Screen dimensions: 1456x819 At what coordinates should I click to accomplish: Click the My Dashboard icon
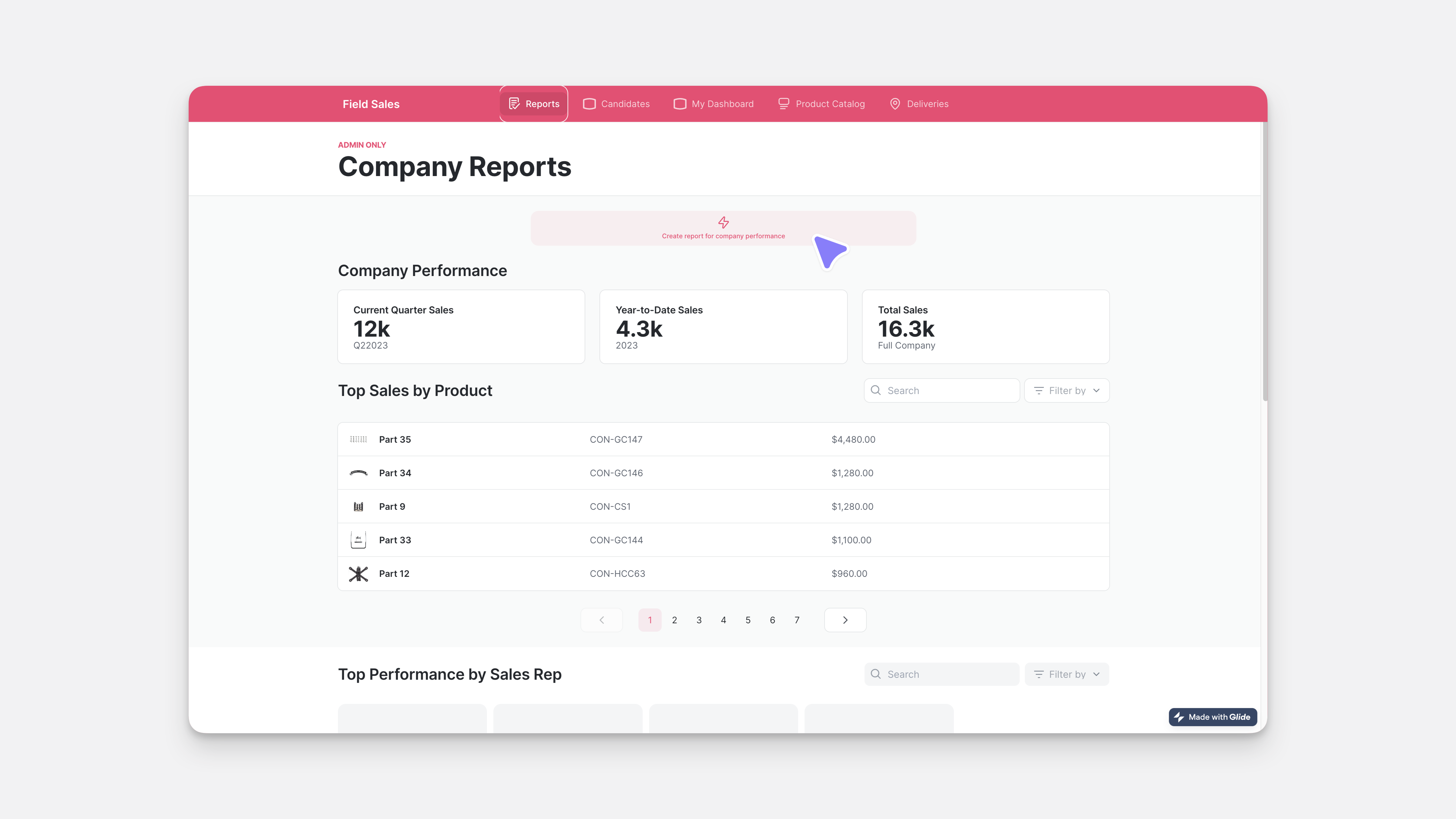[680, 104]
